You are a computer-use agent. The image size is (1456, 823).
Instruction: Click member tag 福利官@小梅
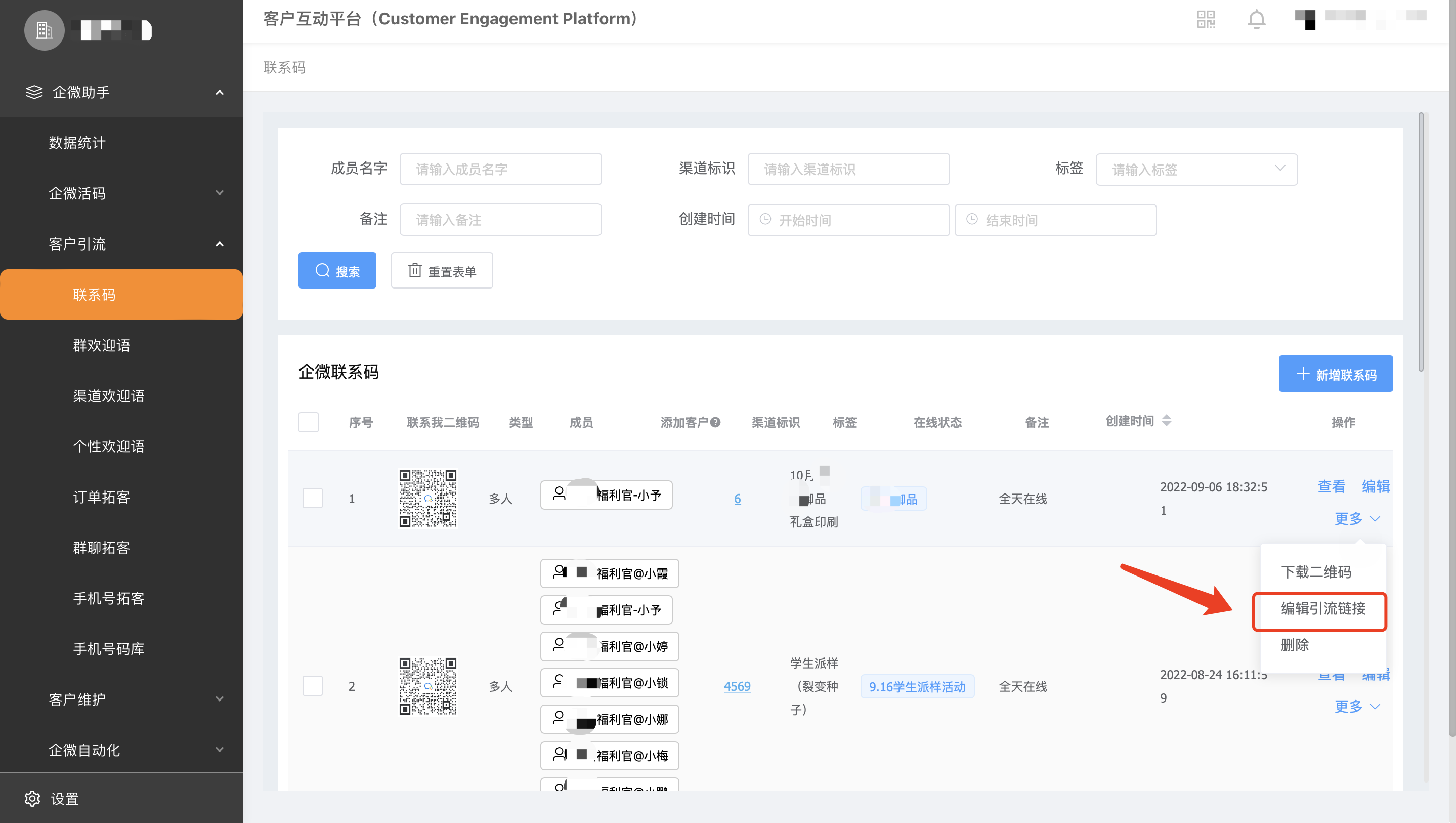(609, 756)
